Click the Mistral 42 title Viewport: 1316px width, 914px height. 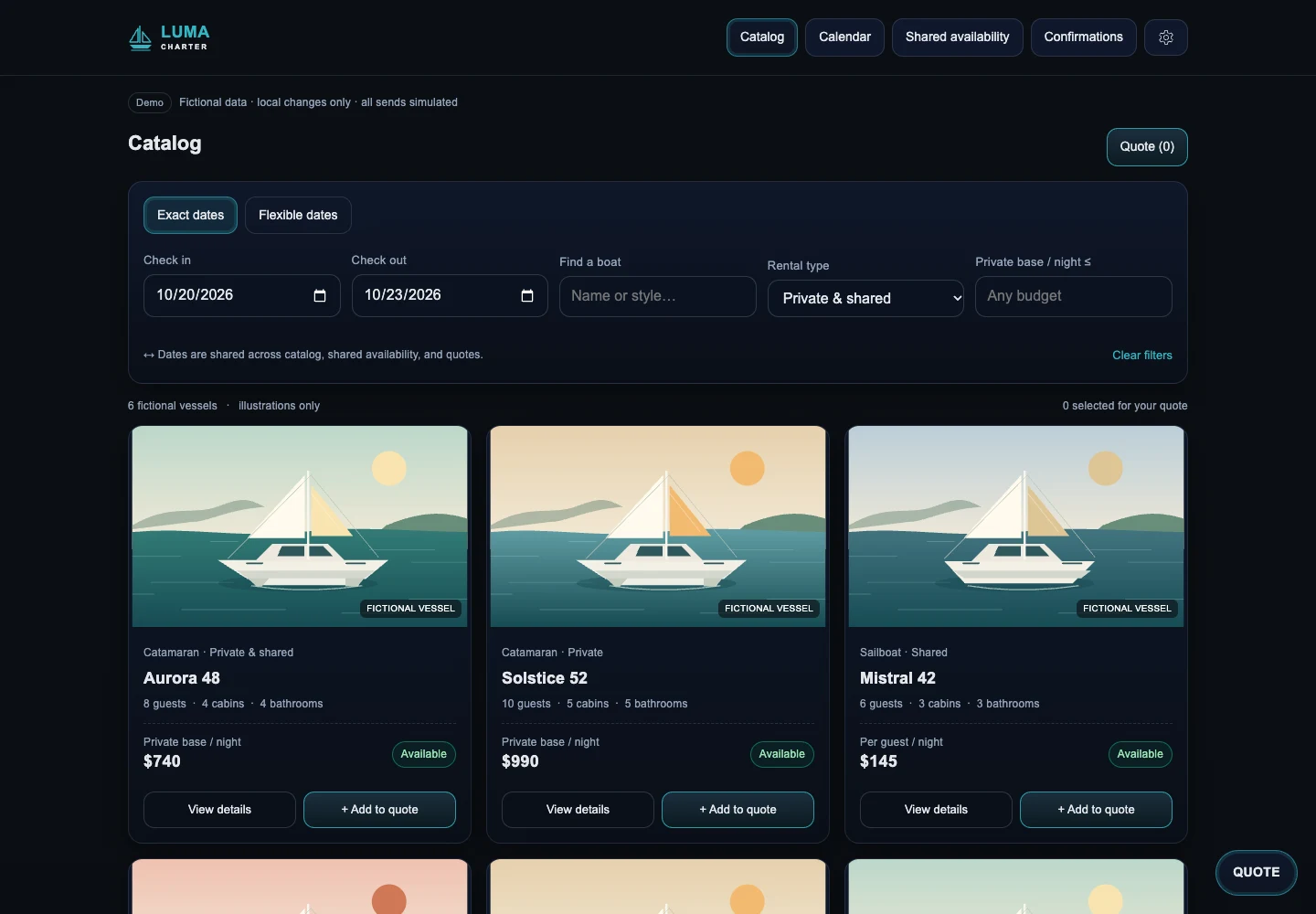pos(897,678)
